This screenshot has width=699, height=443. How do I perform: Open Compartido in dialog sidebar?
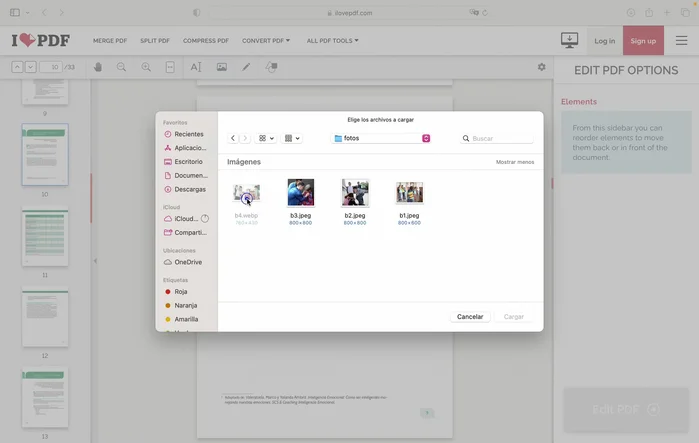click(186, 233)
